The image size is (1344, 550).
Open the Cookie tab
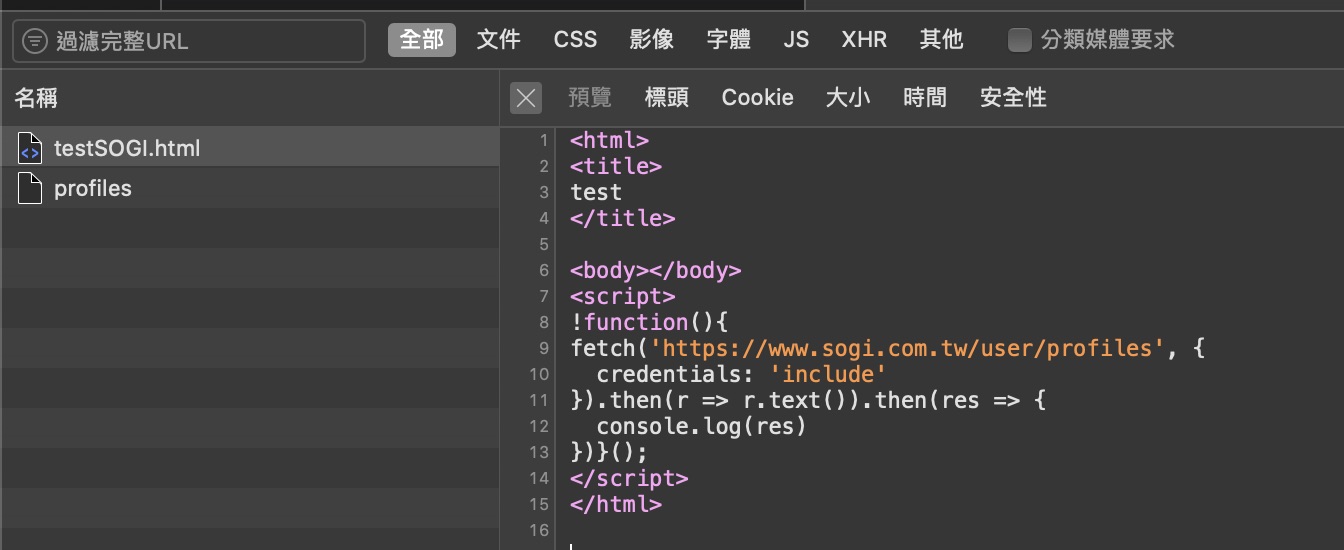(758, 97)
